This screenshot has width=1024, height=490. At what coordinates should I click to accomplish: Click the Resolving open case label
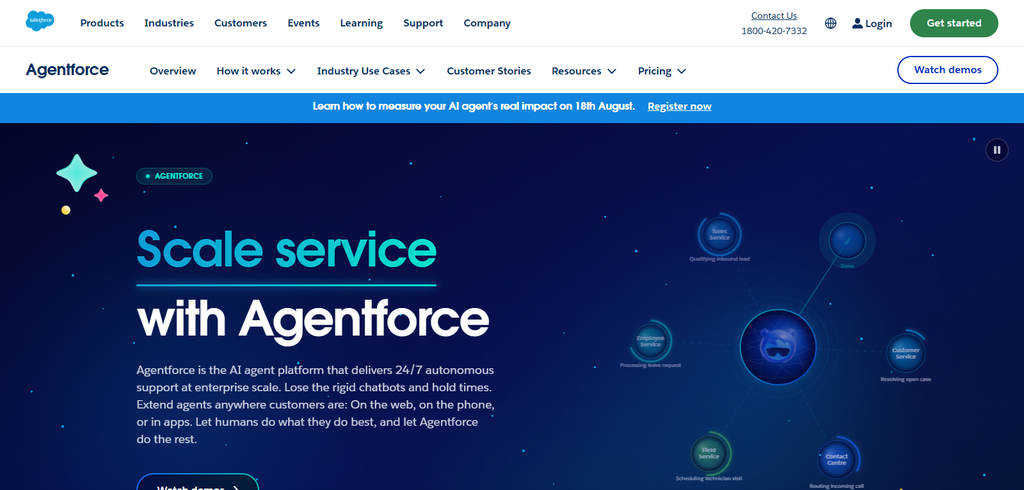tap(905, 380)
